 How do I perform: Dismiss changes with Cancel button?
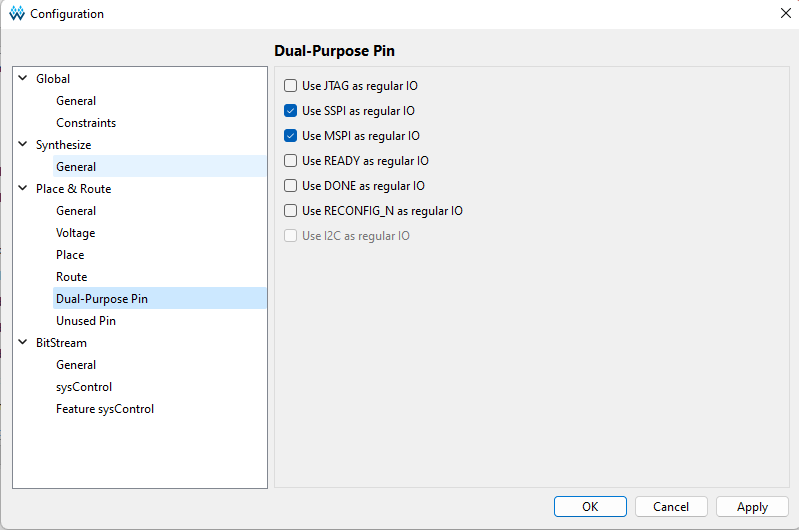point(671,507)
